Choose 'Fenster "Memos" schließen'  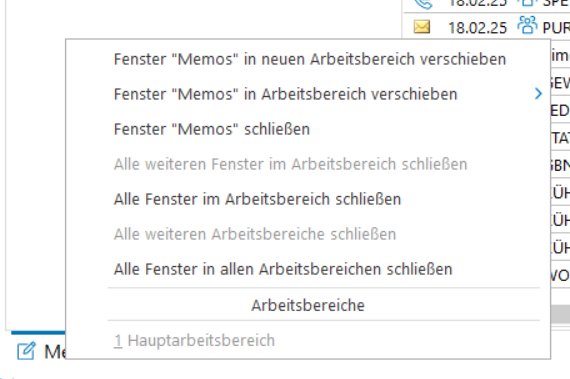click(212, 129)
